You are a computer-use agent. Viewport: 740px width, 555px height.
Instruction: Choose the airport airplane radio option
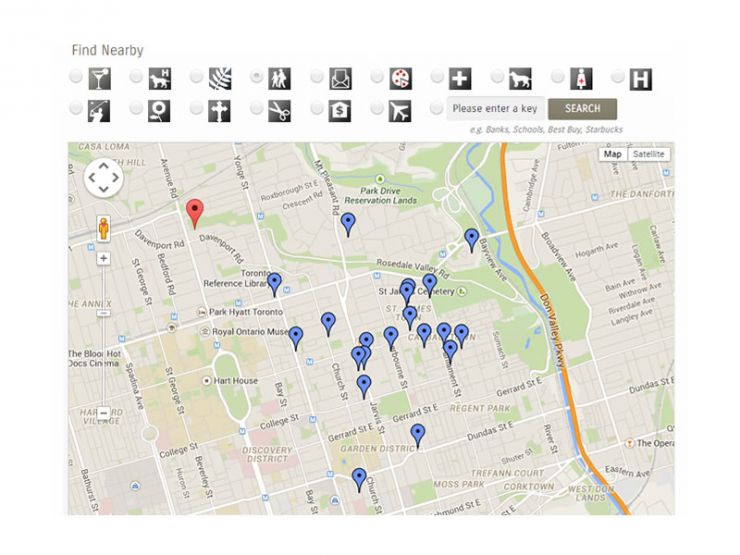tap(377, 109)
